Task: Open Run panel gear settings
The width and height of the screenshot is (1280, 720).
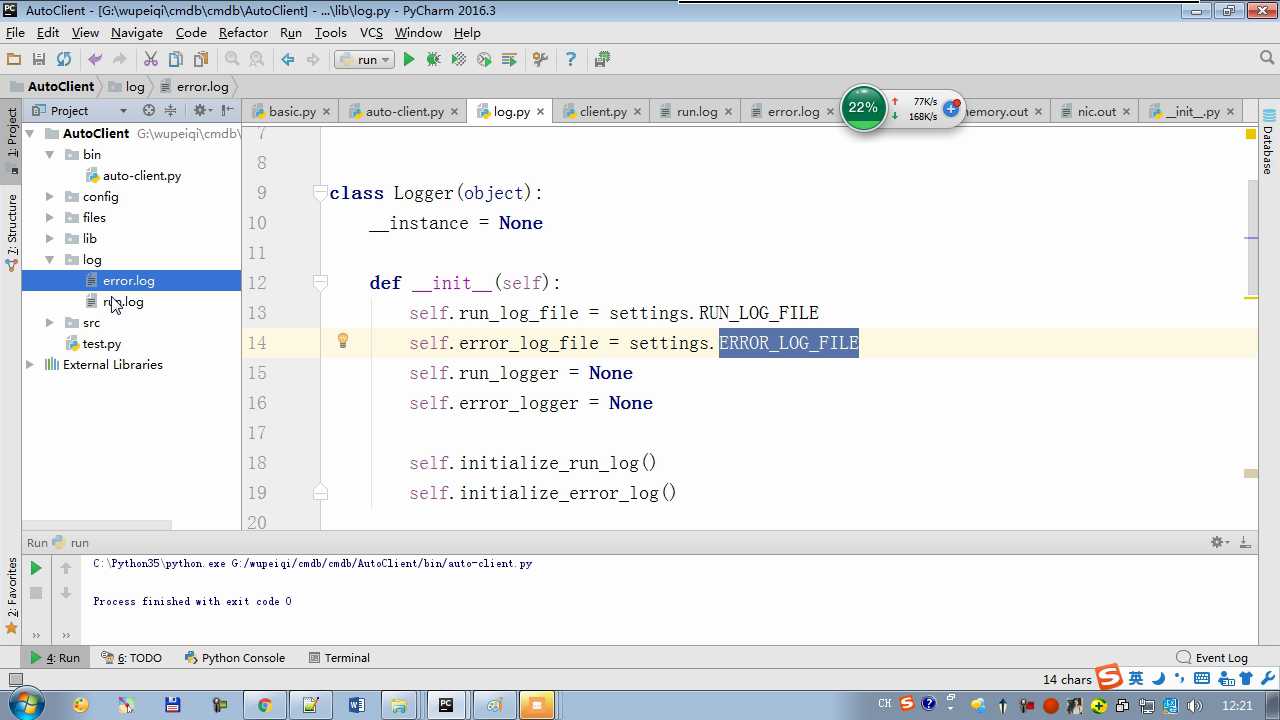Action: click(x=1219, y=542)
